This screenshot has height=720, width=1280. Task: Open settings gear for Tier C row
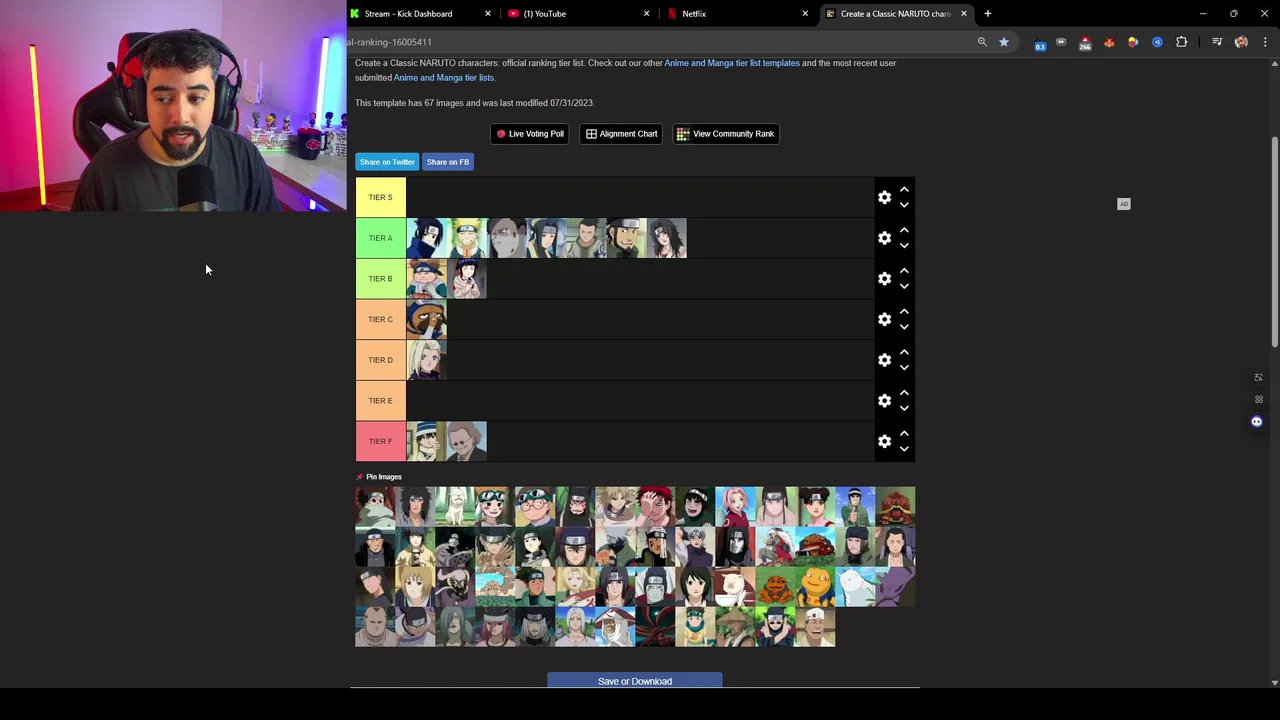[x=884, y=319]
